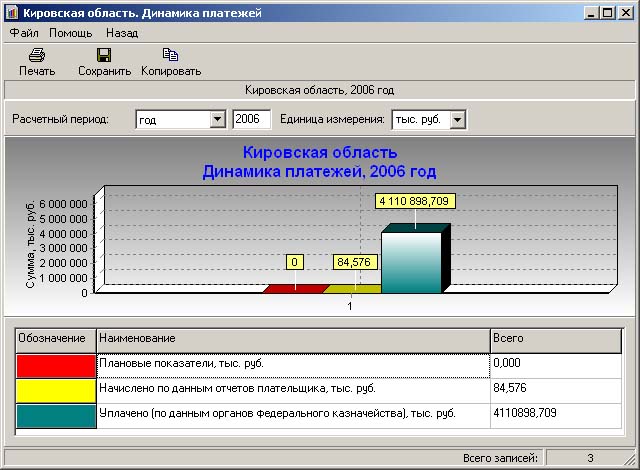This screenshot has height=470, width=640.
Task: Click the Обозначение column header
Action: coord(56,340)
